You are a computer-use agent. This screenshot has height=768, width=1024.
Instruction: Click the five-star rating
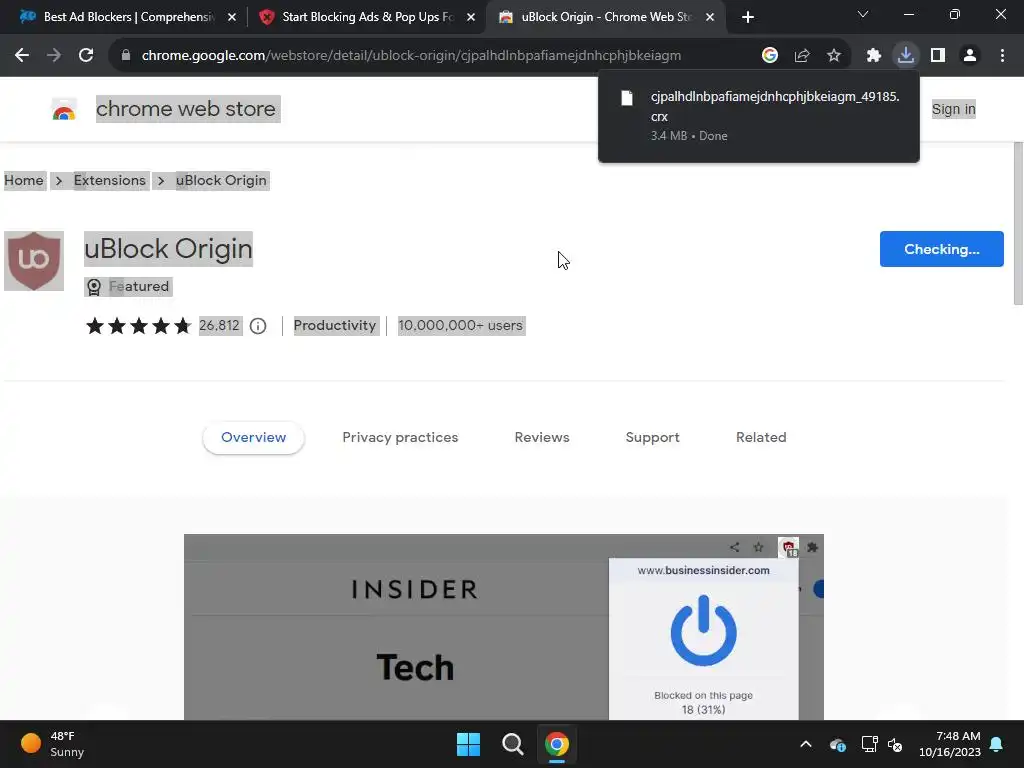point(138,326)
